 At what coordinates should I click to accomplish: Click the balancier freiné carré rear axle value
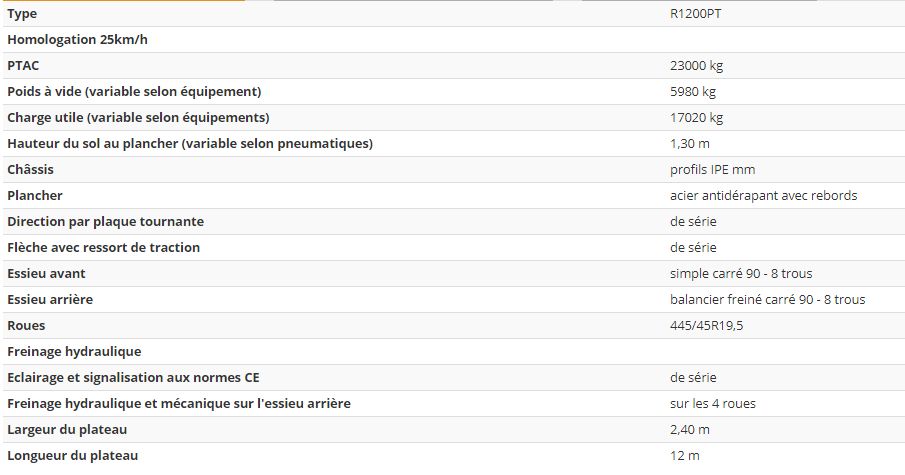767,300
